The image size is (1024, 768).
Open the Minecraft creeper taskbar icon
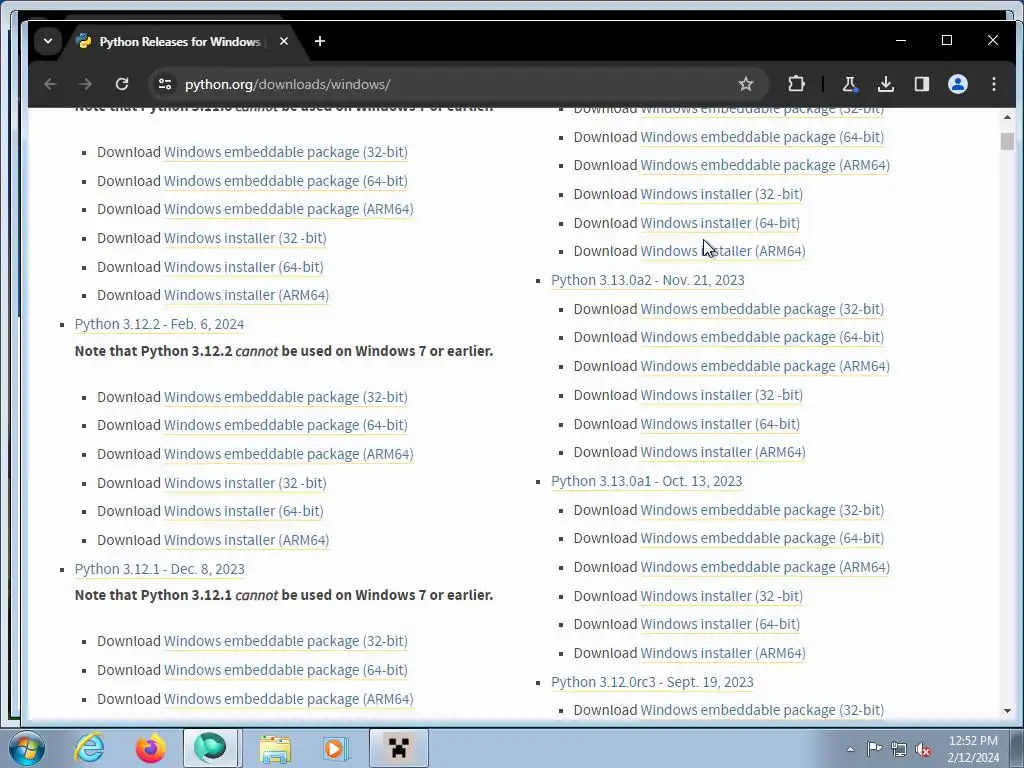(x=398, y=748)
